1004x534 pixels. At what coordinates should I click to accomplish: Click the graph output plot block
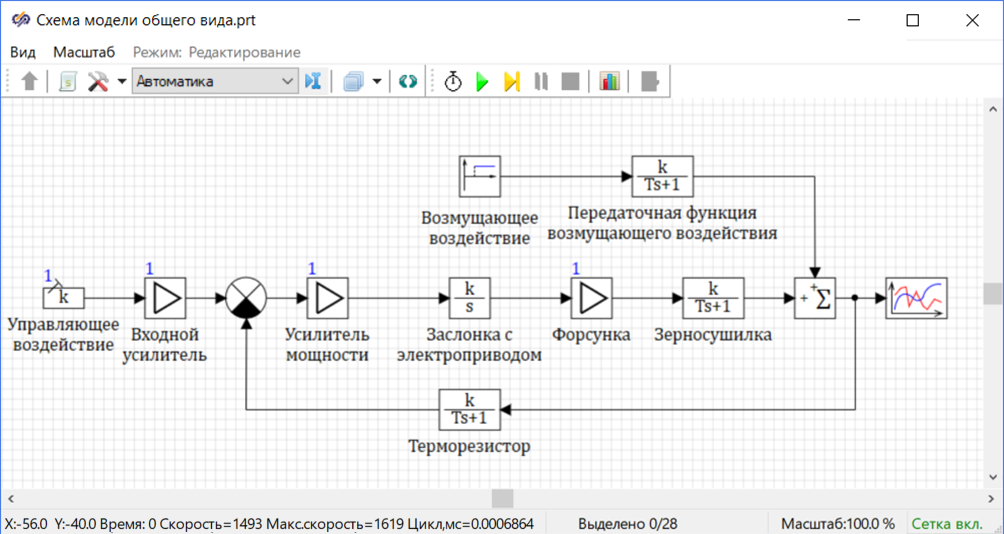(916, 298)
